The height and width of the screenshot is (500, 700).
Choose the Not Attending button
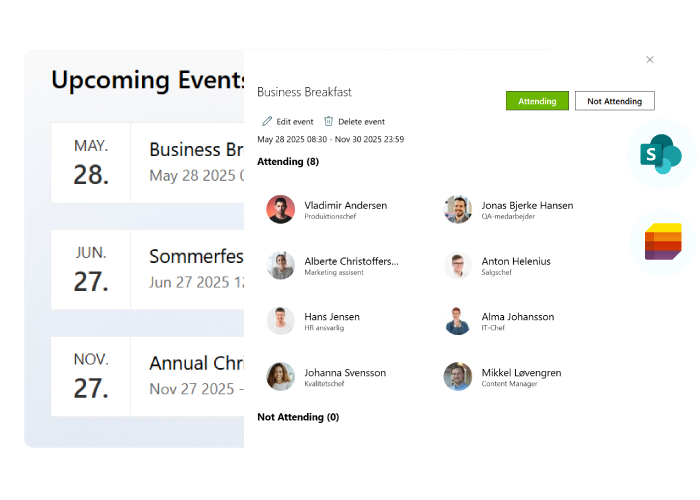click(615, 101)
